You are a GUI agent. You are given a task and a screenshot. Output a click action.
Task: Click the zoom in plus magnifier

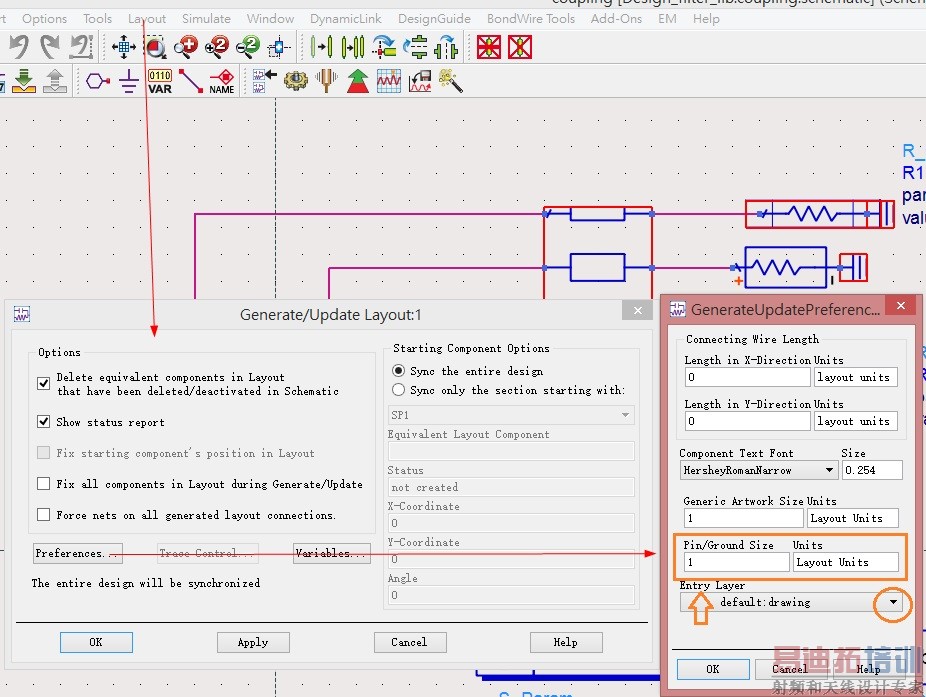[186, 47]
